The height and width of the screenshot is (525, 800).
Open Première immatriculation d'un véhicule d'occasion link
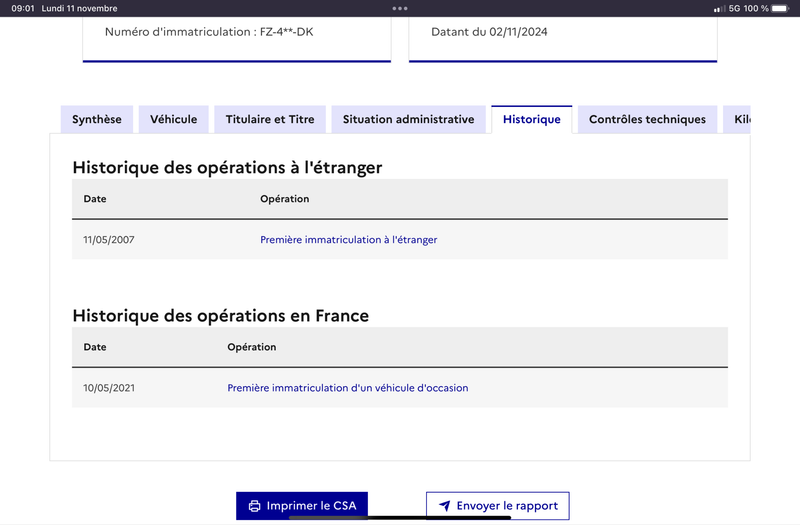pos(347,388)
